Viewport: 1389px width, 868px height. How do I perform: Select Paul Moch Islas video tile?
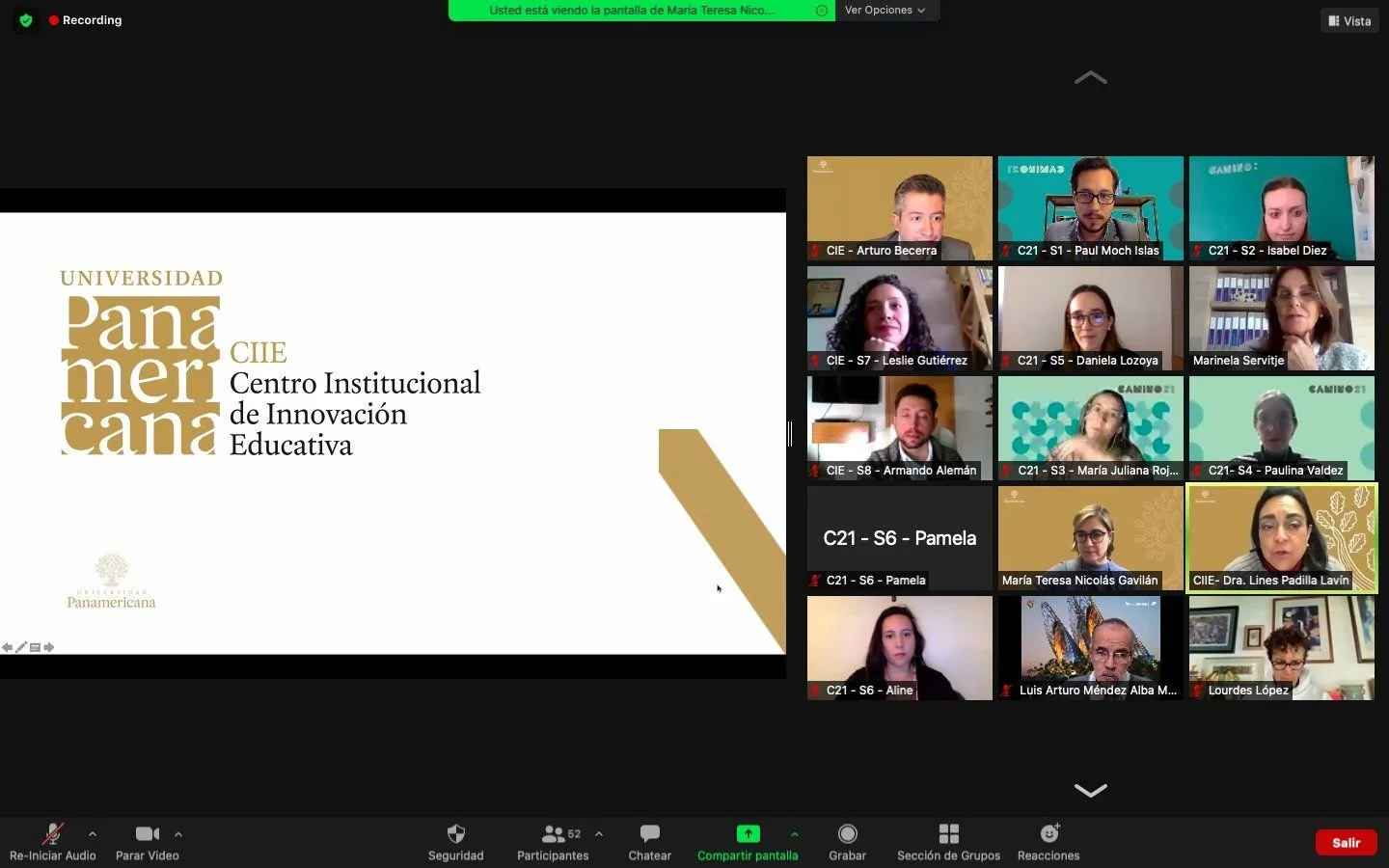pos(1091,208)
